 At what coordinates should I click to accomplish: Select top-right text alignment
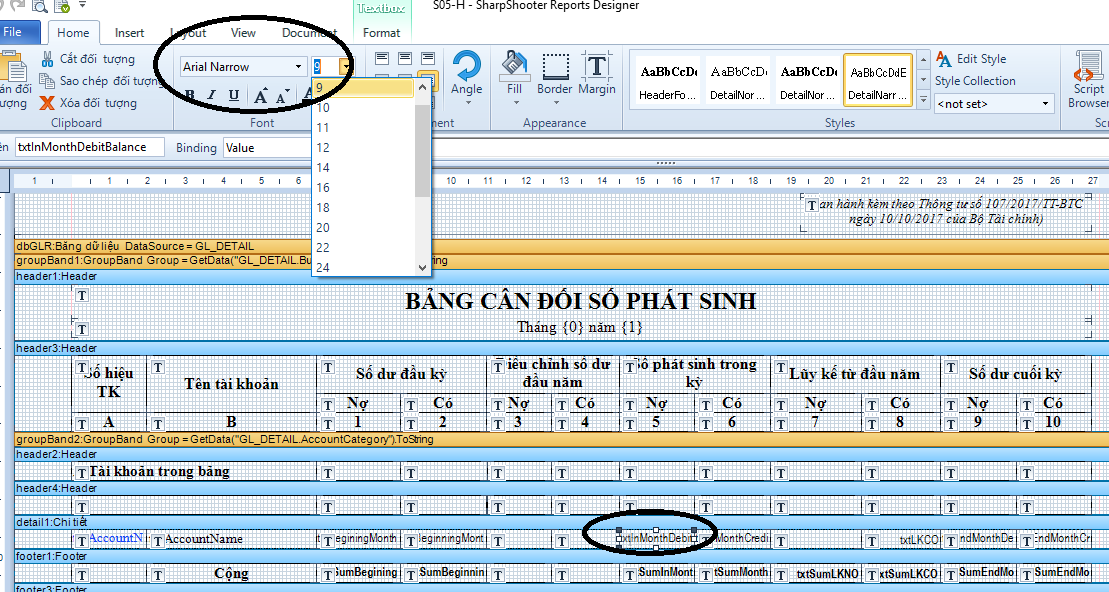pos(427,58)
